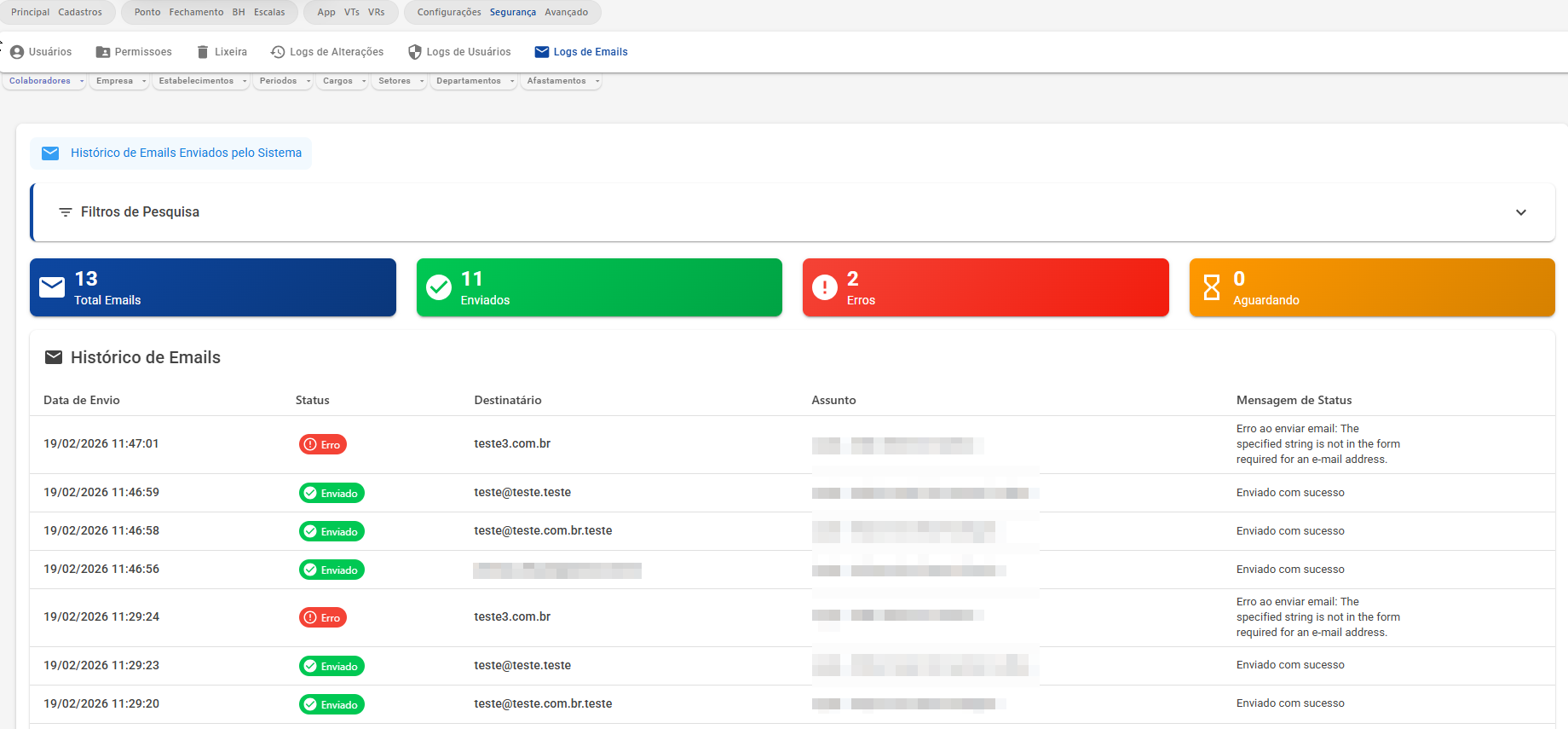
Task: Open the Estabelecimentos dropdown
Action: (201, 81)
